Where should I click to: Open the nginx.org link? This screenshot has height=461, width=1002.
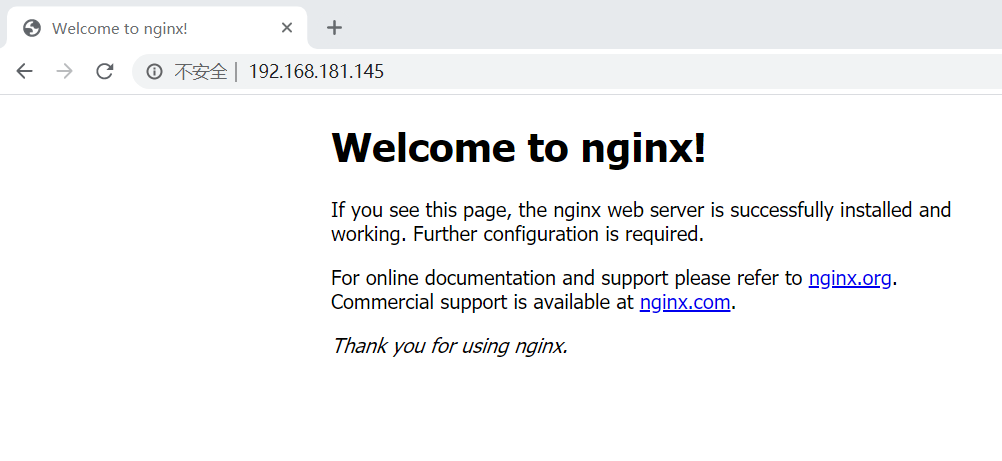(850, 278)
